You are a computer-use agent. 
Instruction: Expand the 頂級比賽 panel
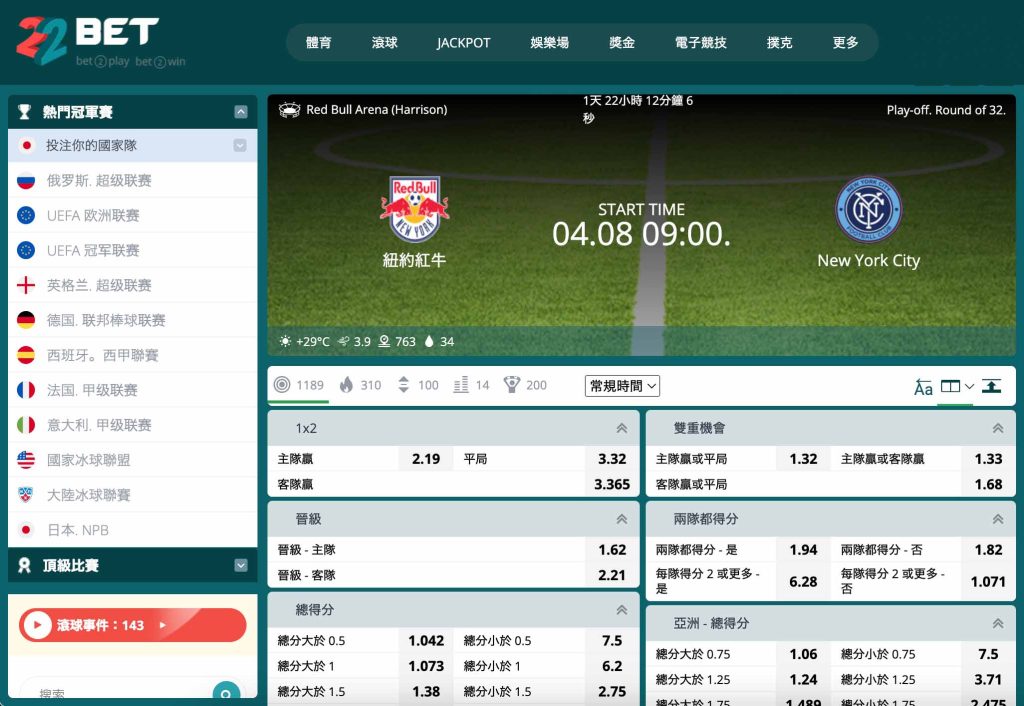pos(241,566)
